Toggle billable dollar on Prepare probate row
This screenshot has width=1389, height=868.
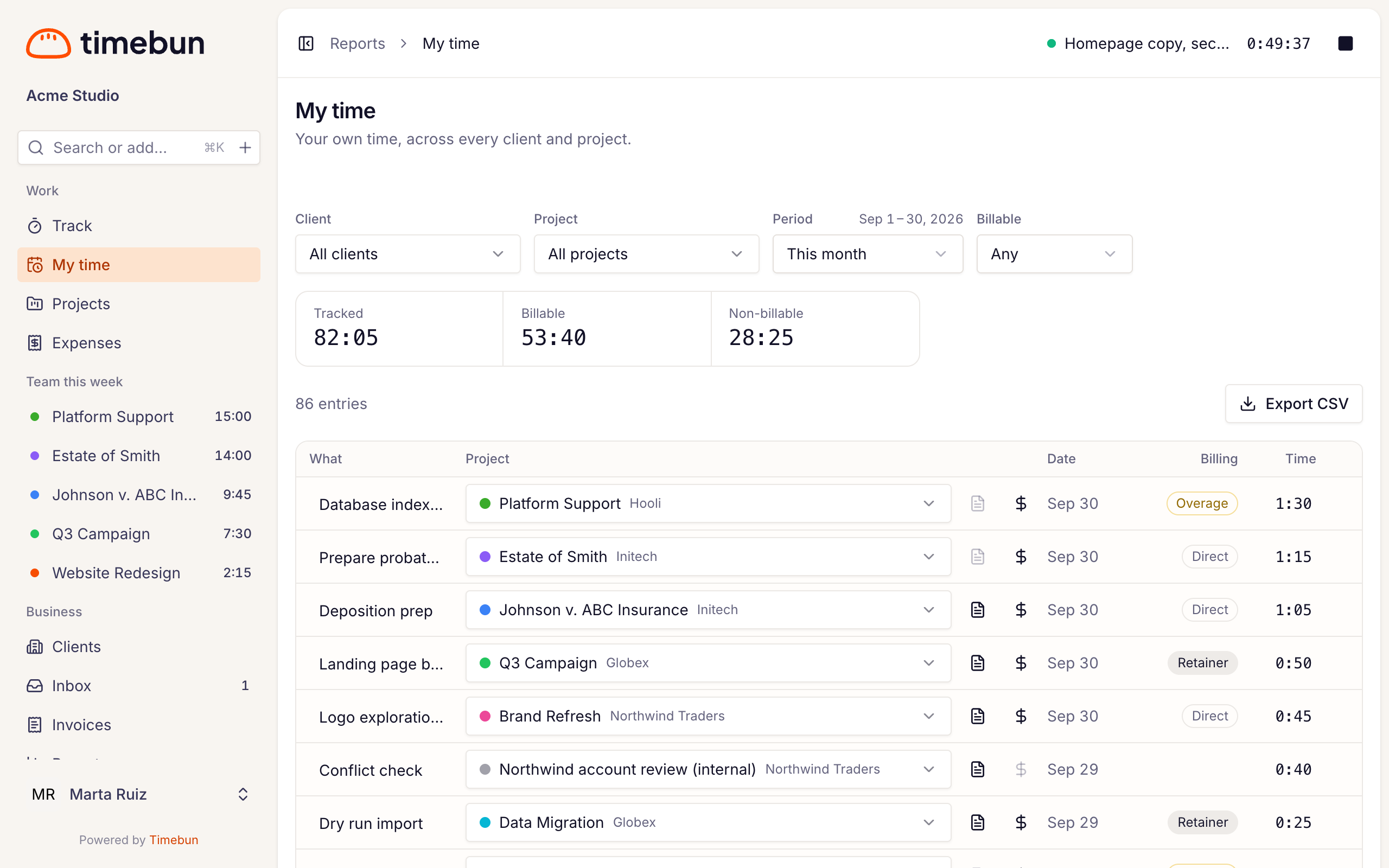coord(1021,557)
